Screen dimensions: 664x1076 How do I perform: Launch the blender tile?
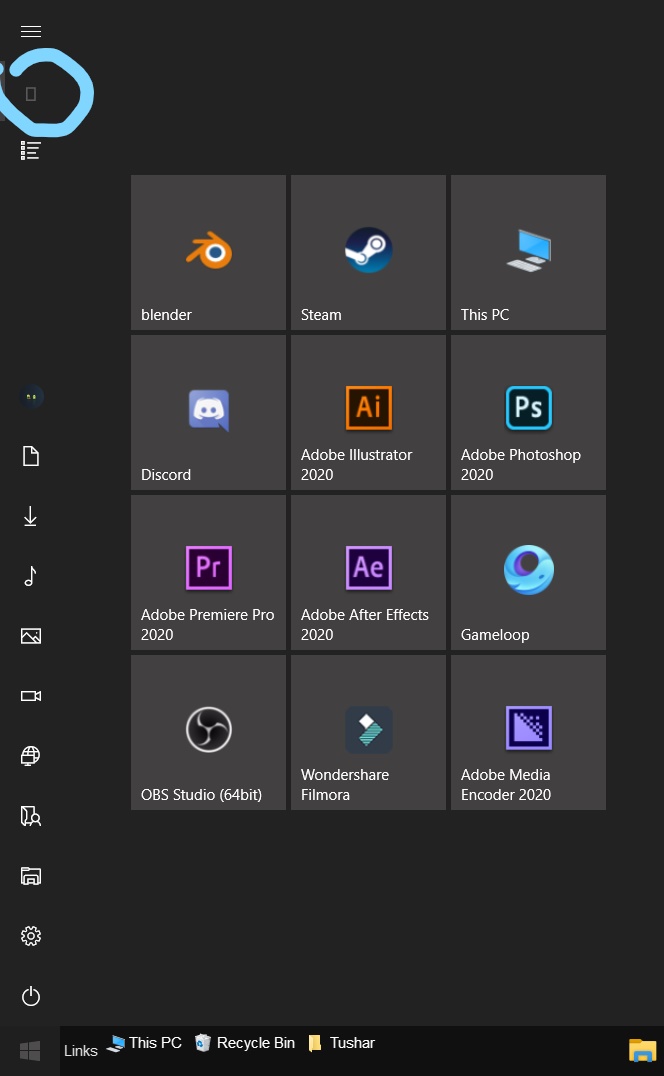[209, 253]
